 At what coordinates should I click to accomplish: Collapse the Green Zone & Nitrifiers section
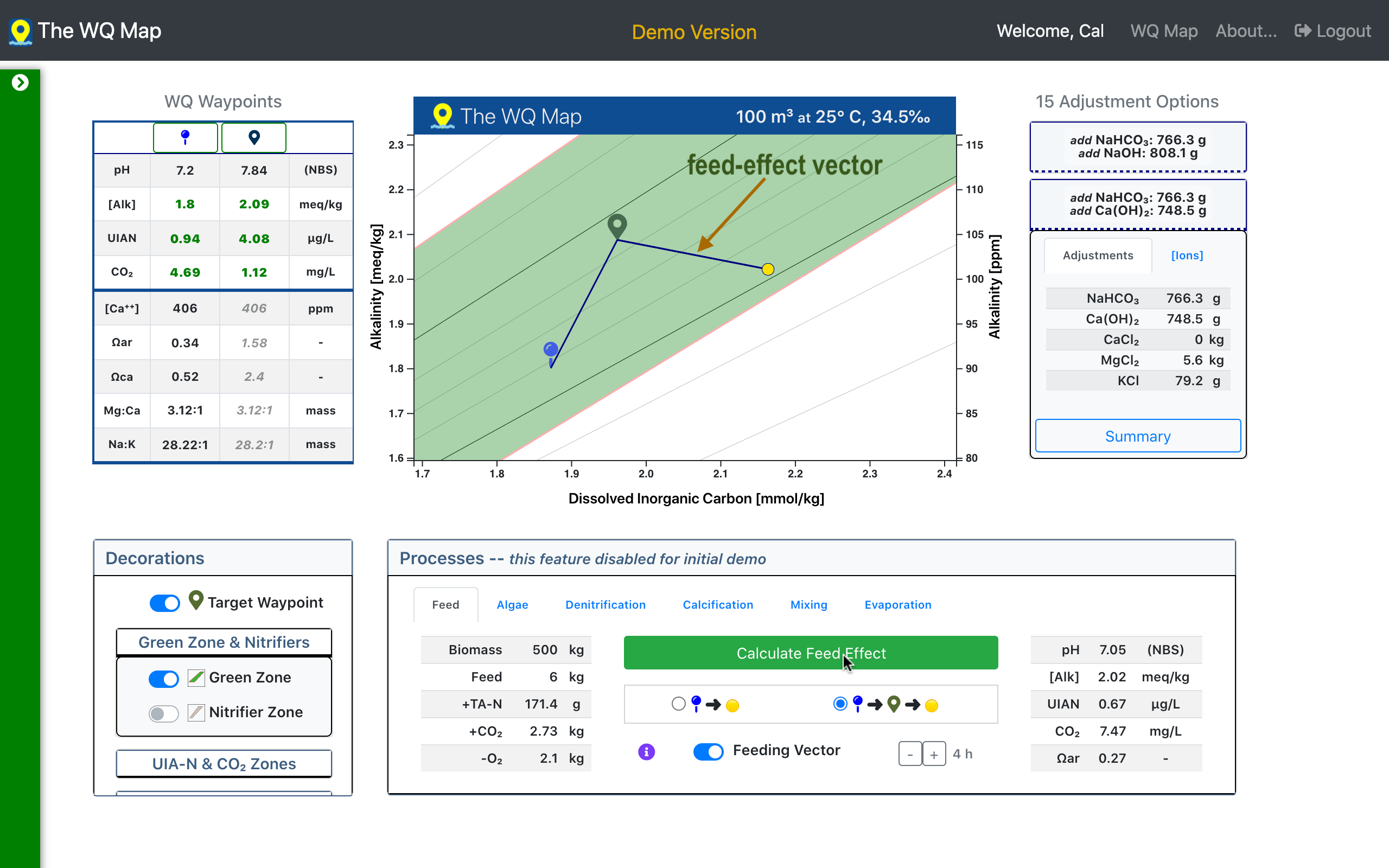pos(224,642)
